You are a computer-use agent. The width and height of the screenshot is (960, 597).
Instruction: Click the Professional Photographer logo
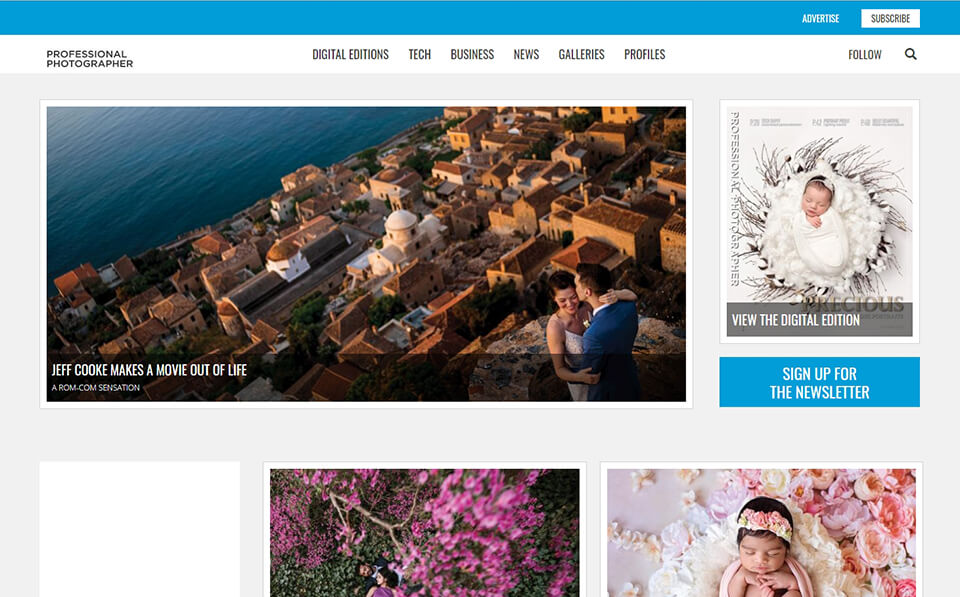87,58
